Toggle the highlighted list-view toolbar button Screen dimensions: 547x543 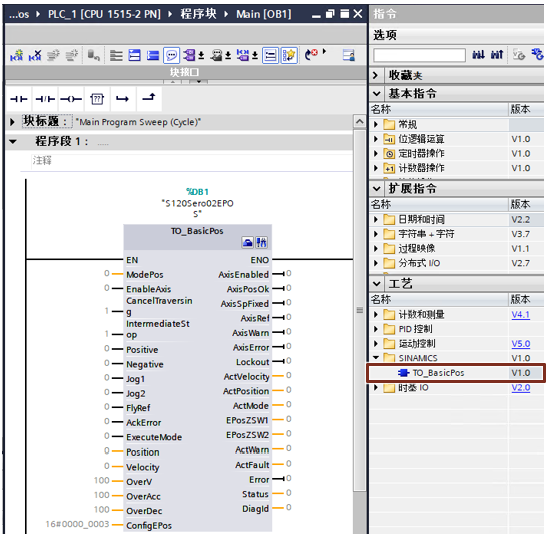click(x=270, y=55)
